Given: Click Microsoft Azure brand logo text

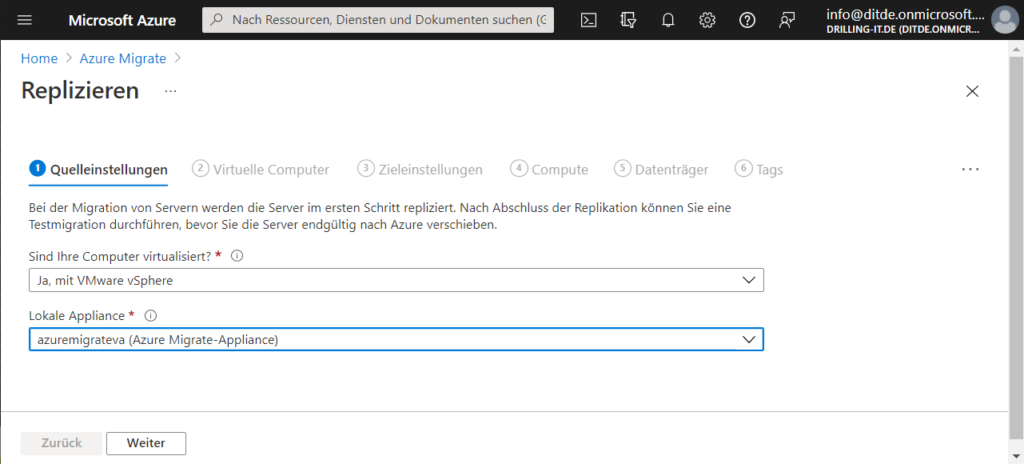Looking at the screenshot, I should pyautogui.click(x=122, y=20).
